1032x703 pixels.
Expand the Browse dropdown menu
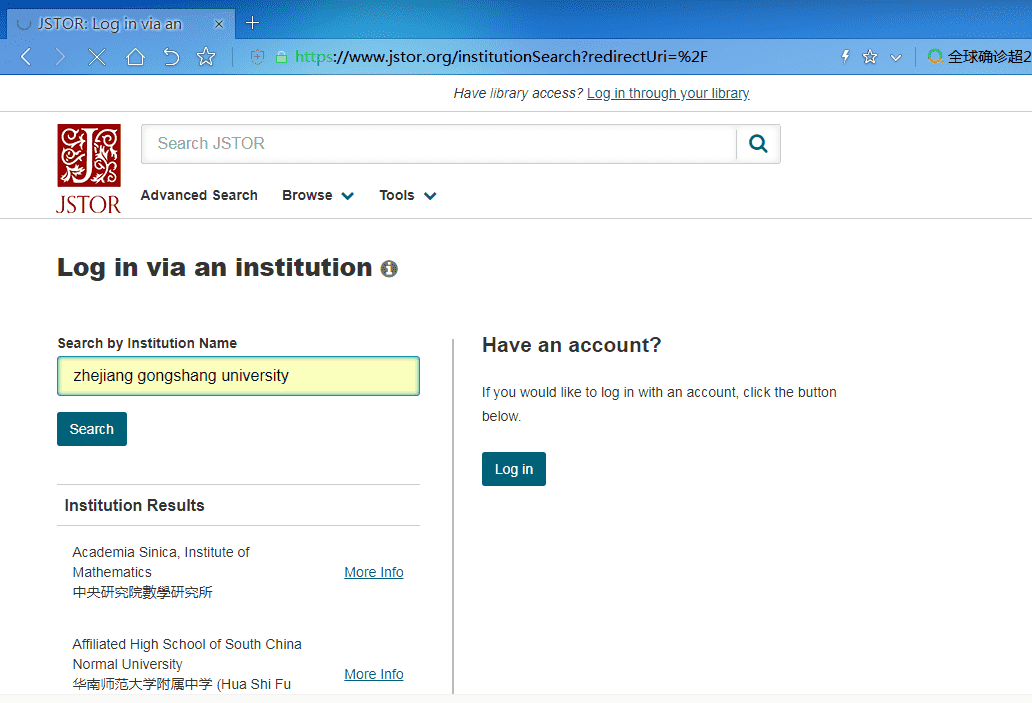(317, 196)
